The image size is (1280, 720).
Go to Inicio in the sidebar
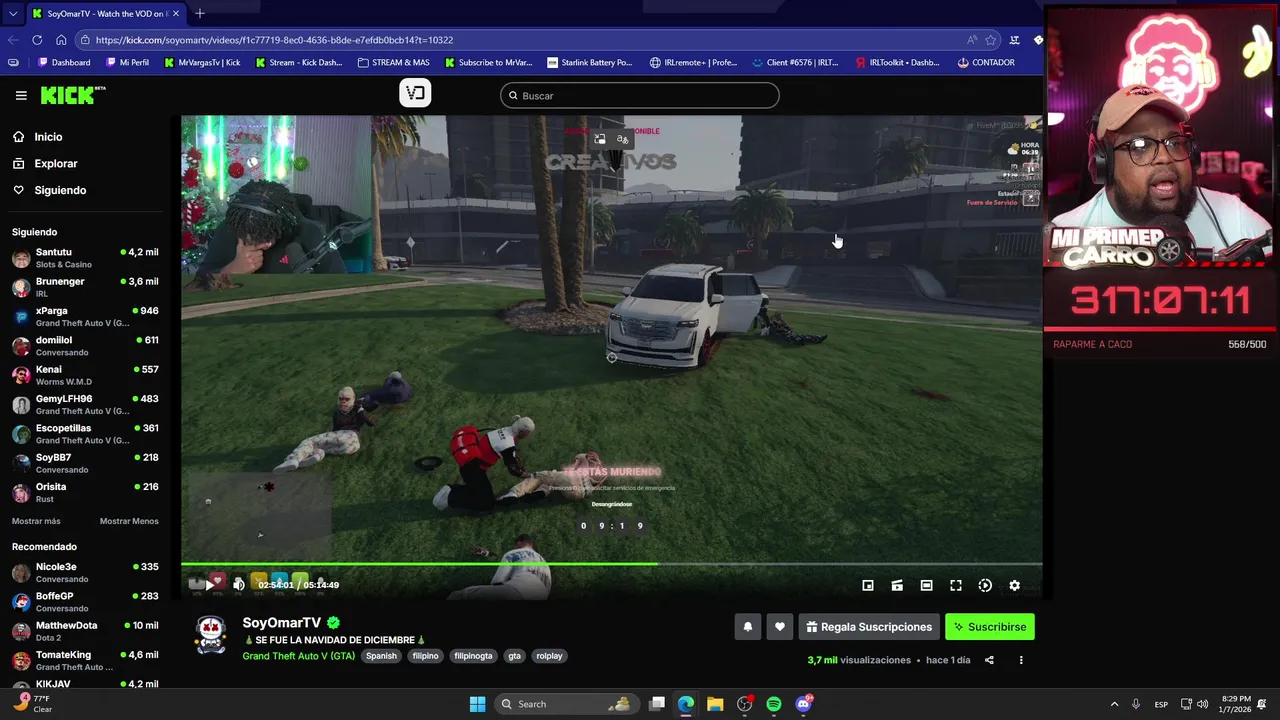(48, 137)
